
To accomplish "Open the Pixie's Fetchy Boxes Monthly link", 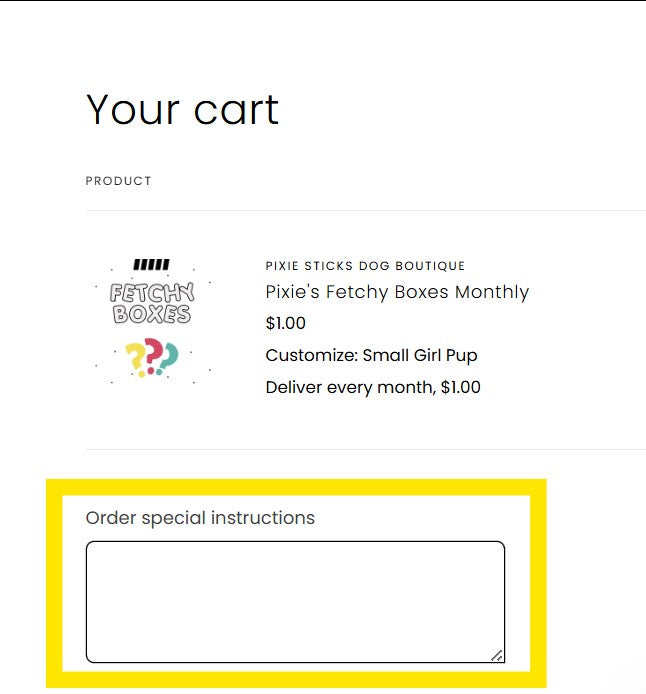I will pos(397,292).
